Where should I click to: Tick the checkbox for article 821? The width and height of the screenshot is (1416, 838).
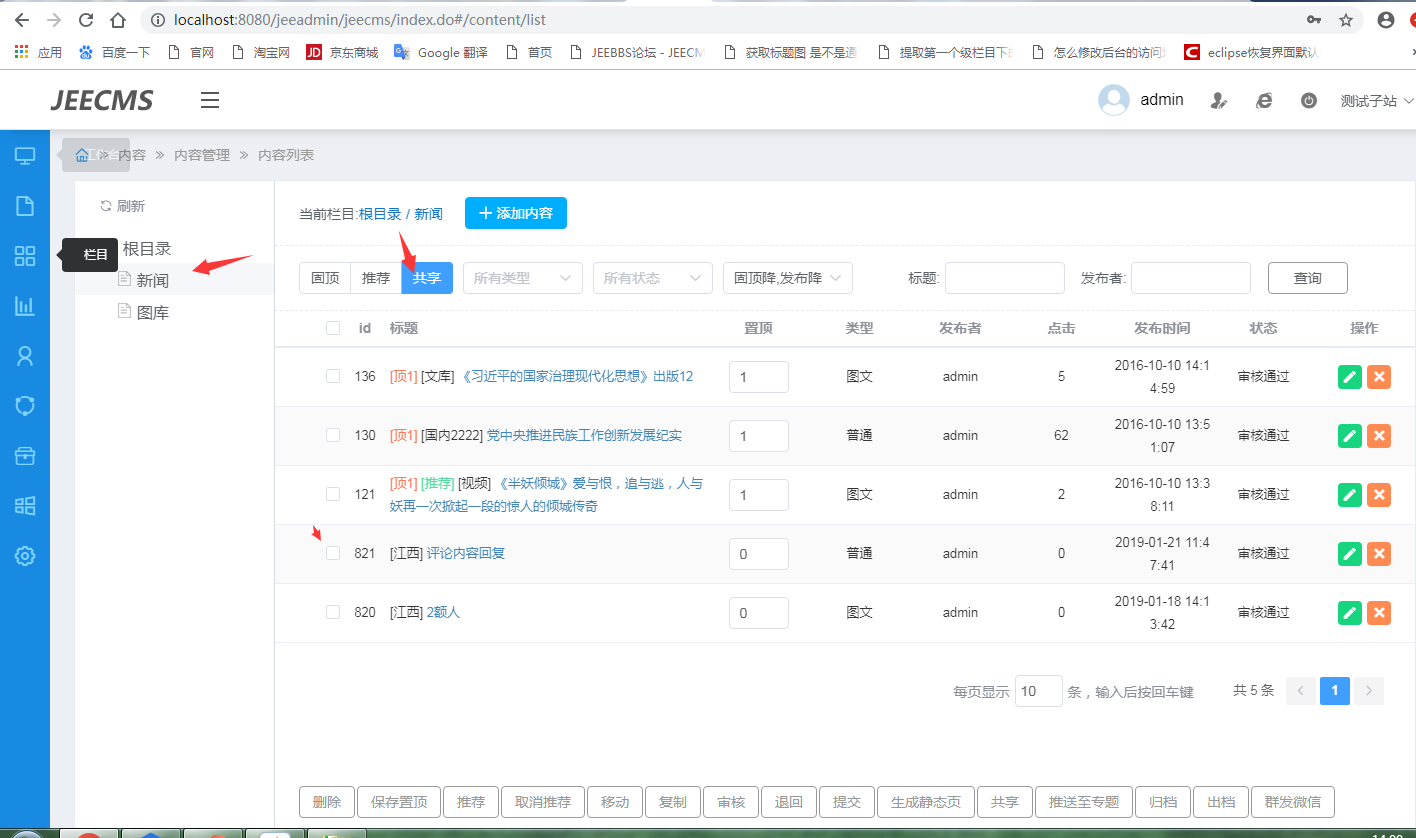coord(333,553)
